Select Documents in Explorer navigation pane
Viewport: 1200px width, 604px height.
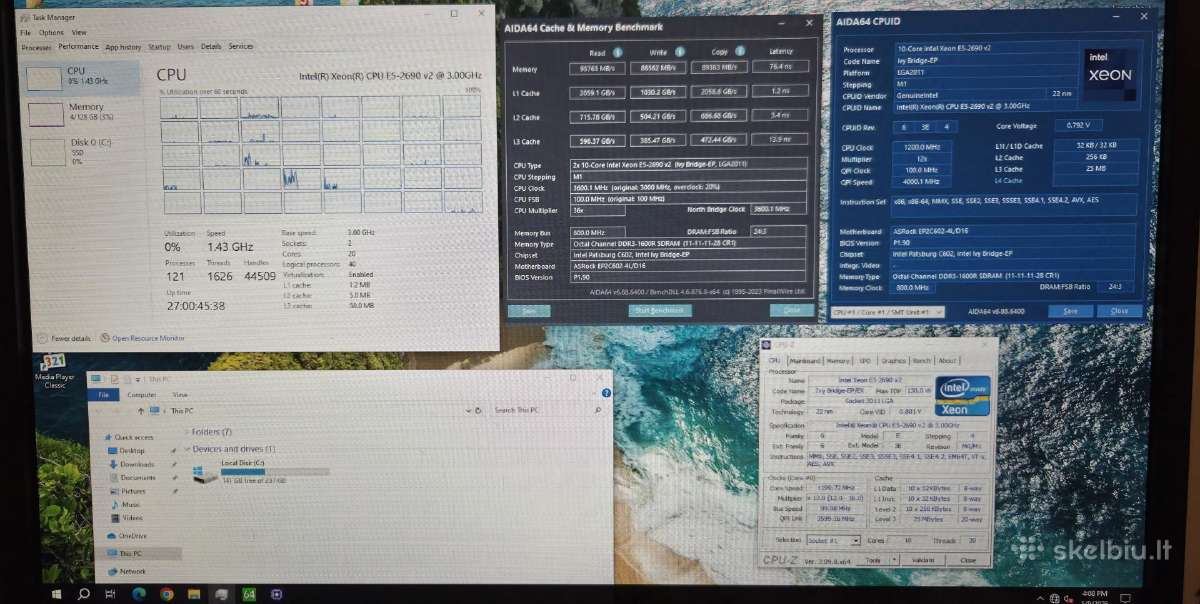click(x=137, y=478)
